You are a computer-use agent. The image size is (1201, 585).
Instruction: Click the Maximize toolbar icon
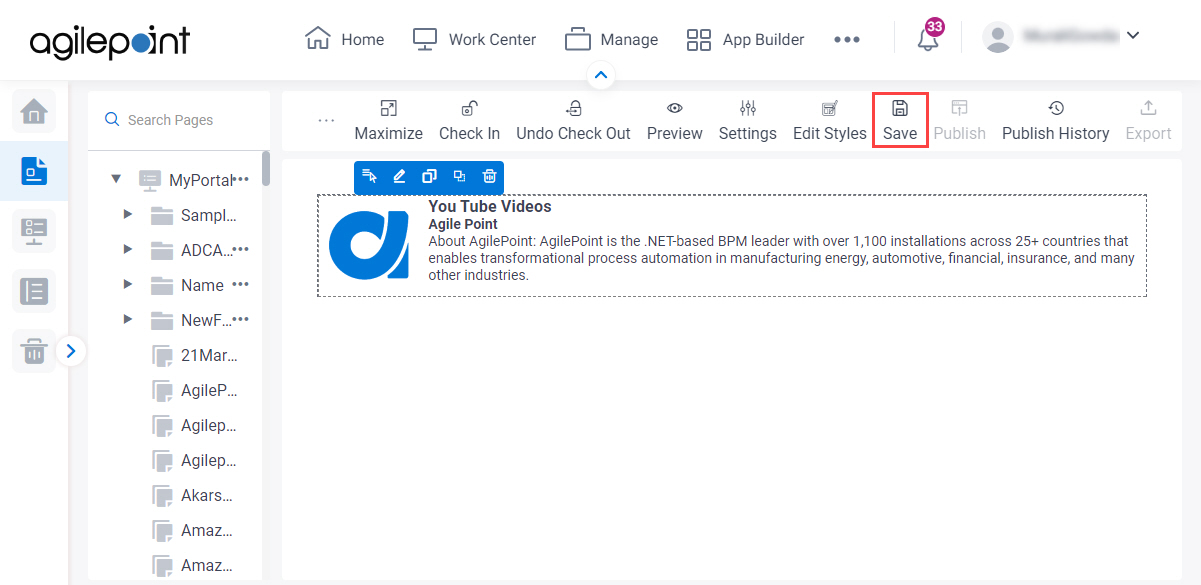[x=389, y=108]
